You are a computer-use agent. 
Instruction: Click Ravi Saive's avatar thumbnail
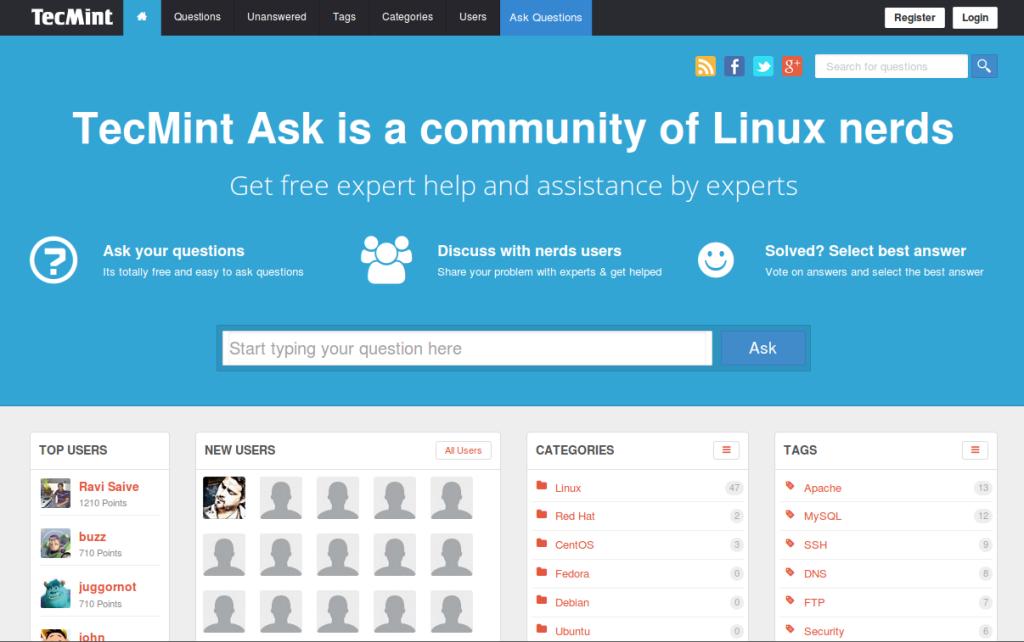click(x=56, y=493)
